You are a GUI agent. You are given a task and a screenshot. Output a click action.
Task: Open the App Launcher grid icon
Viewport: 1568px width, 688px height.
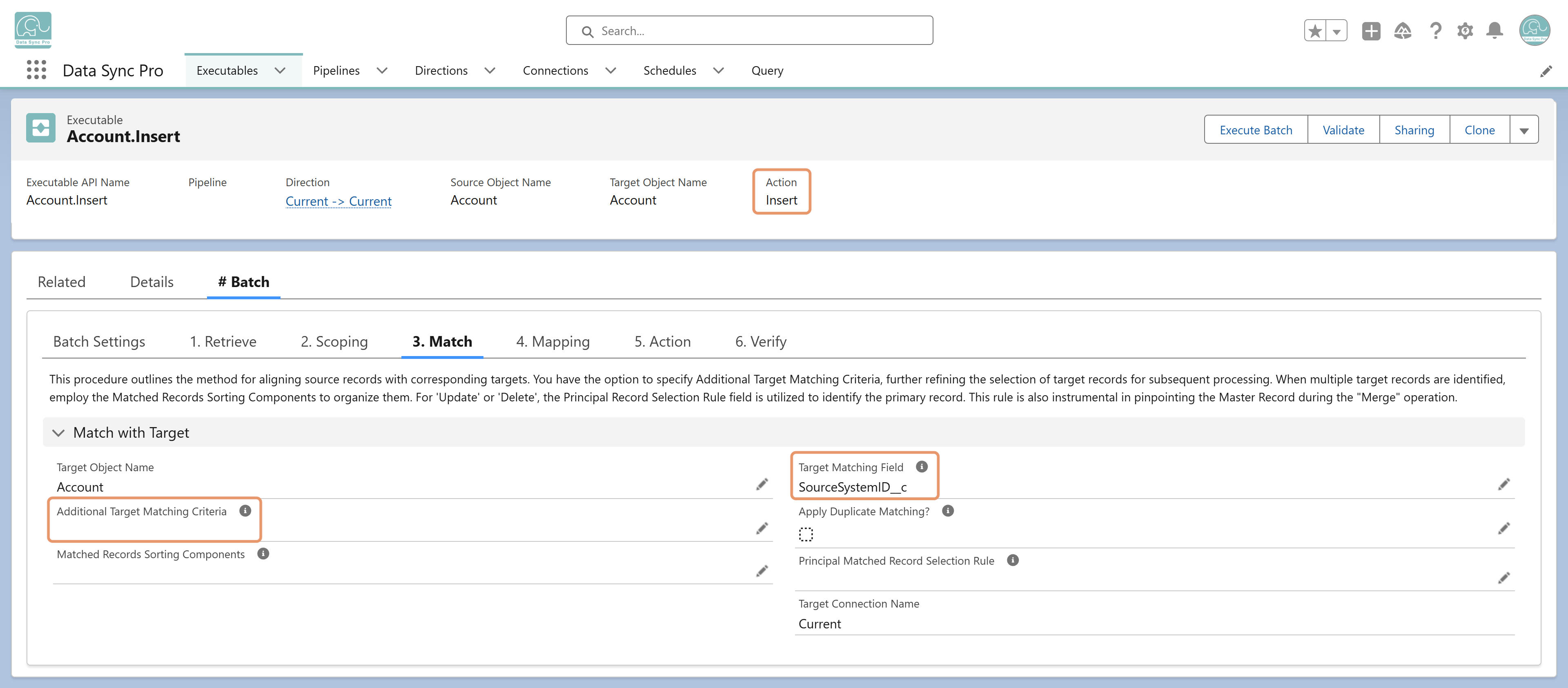coord(36,70)
